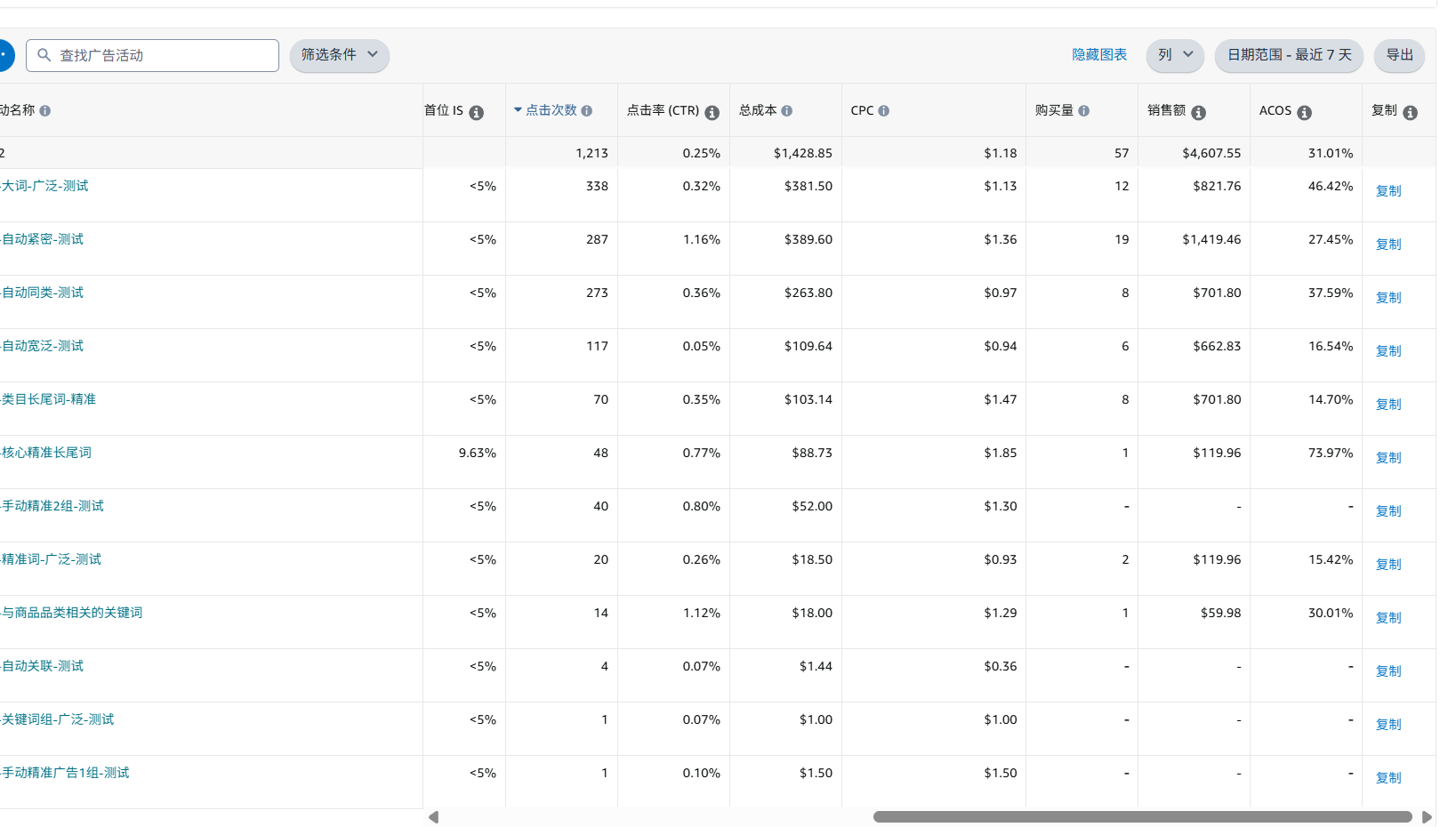Click the horizontal scrollbar left arrow
The height and width of the screenshot is (827, 1456).
433,817
